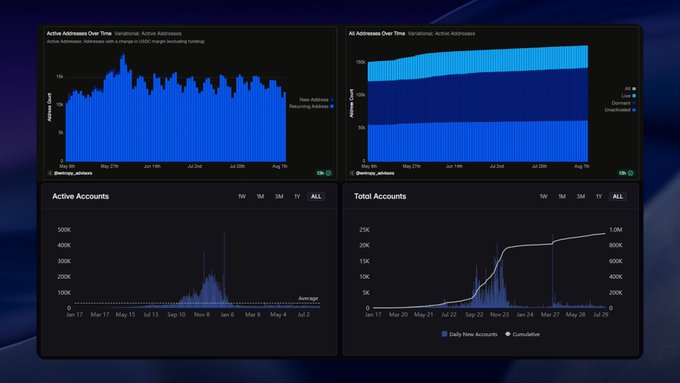This screenshot has width=680, height=383.
Task: Select the ALL range in Active Accounts
Action: click(x=316, y=196)
